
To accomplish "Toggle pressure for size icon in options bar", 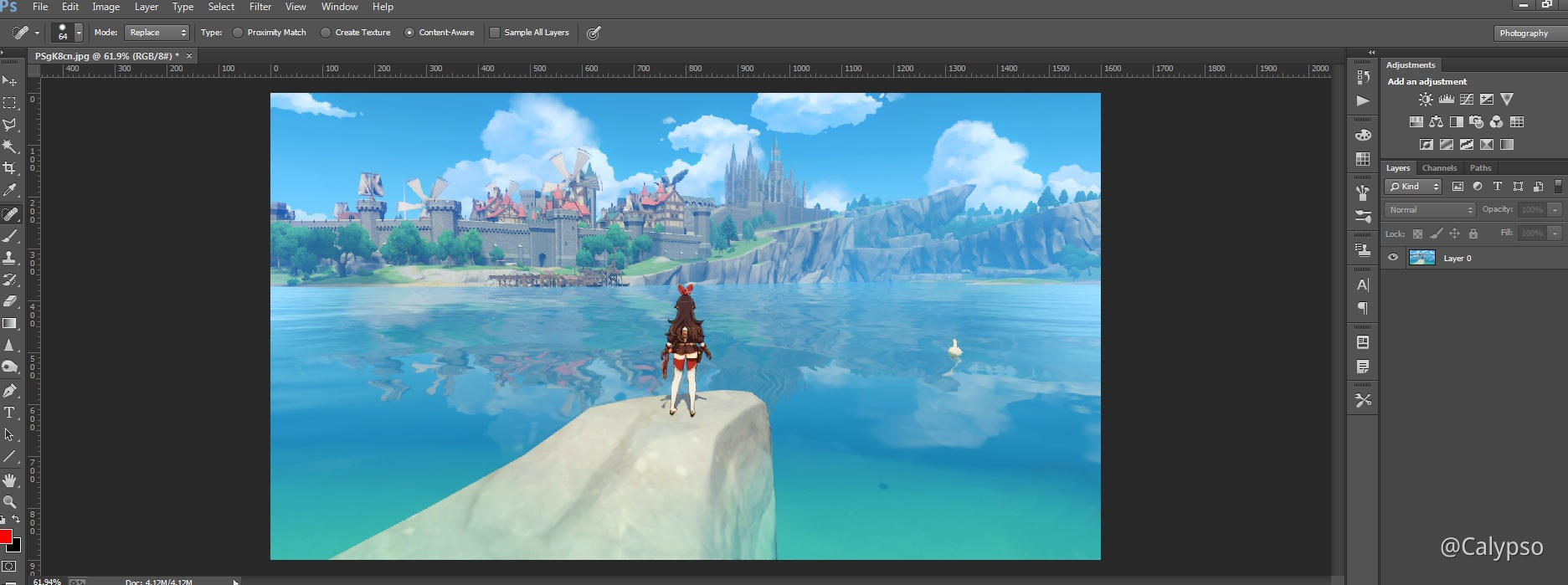I will tap(594, 33).
